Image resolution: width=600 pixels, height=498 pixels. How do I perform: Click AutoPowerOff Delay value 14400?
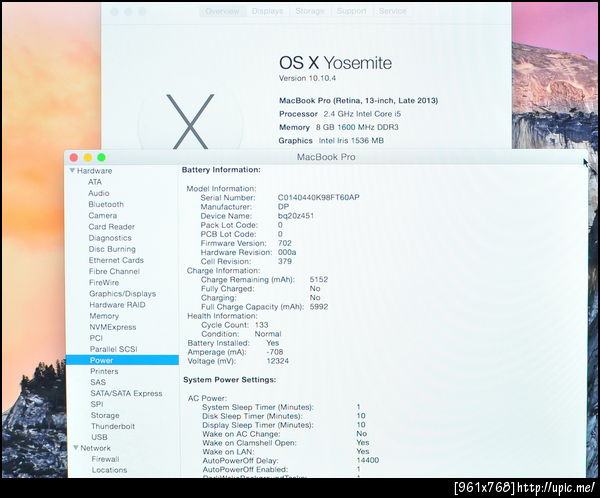click(368, 460)
